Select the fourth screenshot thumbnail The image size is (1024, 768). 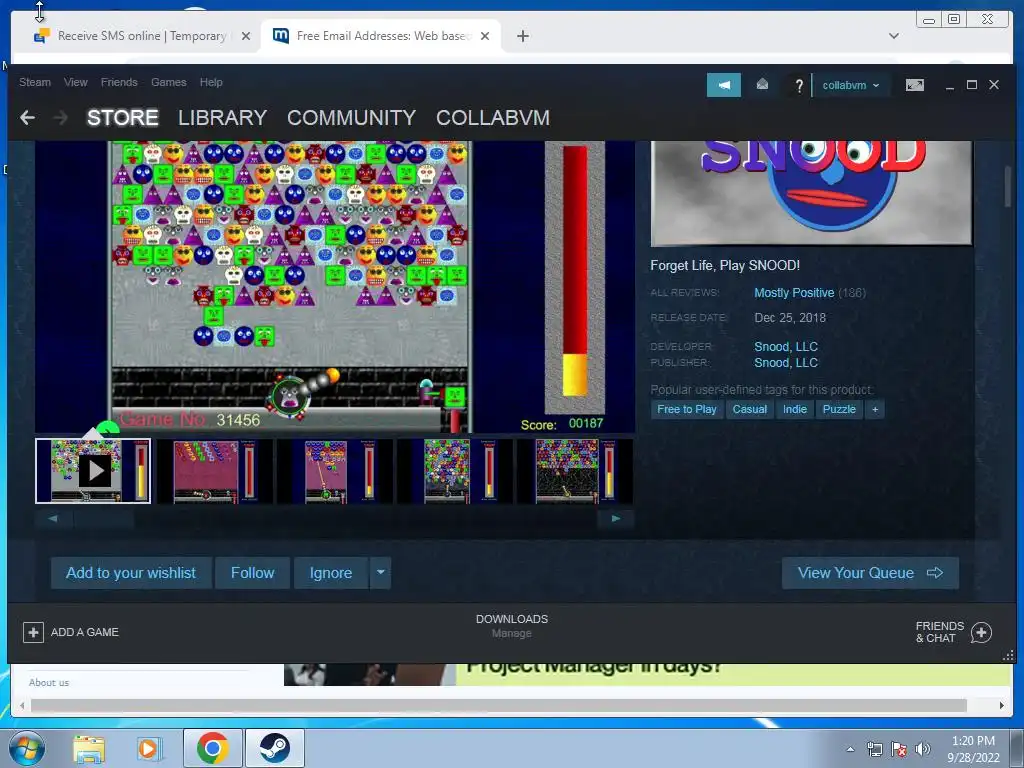pos(455,471)
